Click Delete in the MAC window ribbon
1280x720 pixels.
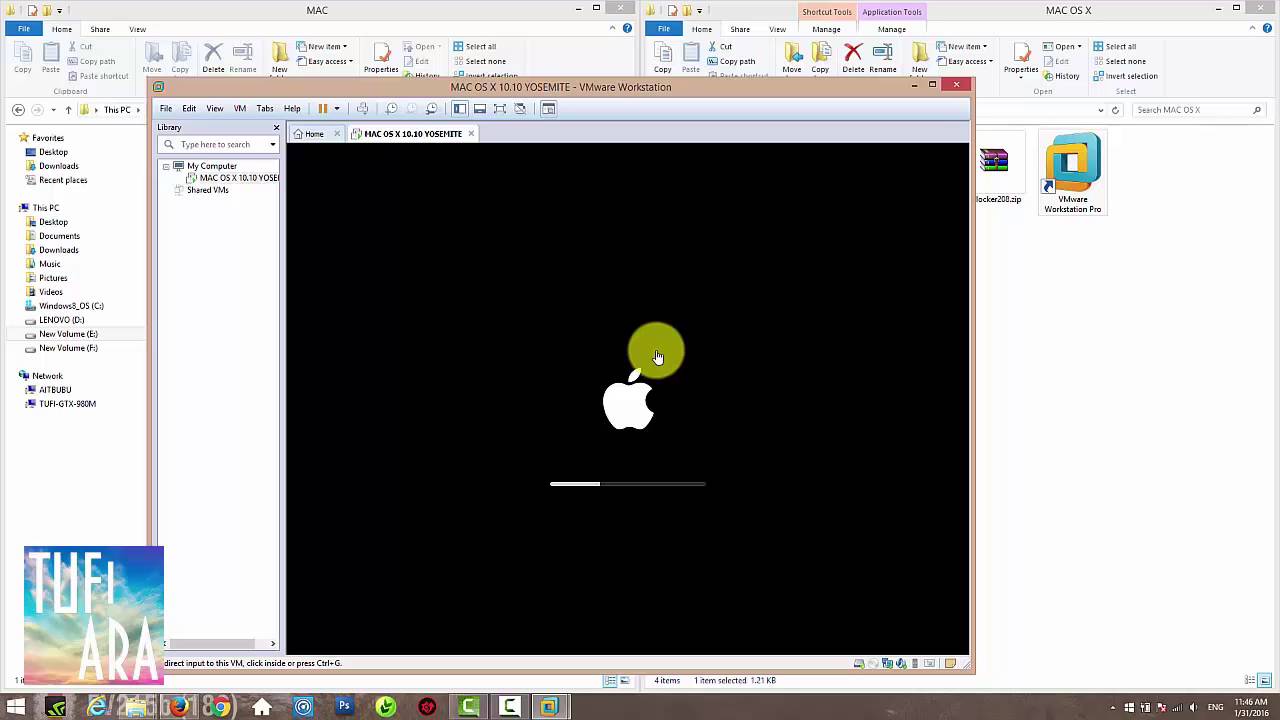213,58
